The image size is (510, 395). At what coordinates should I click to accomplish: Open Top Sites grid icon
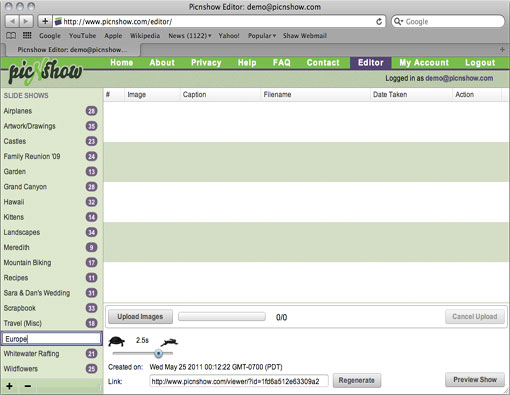click(x=27, y=35)
